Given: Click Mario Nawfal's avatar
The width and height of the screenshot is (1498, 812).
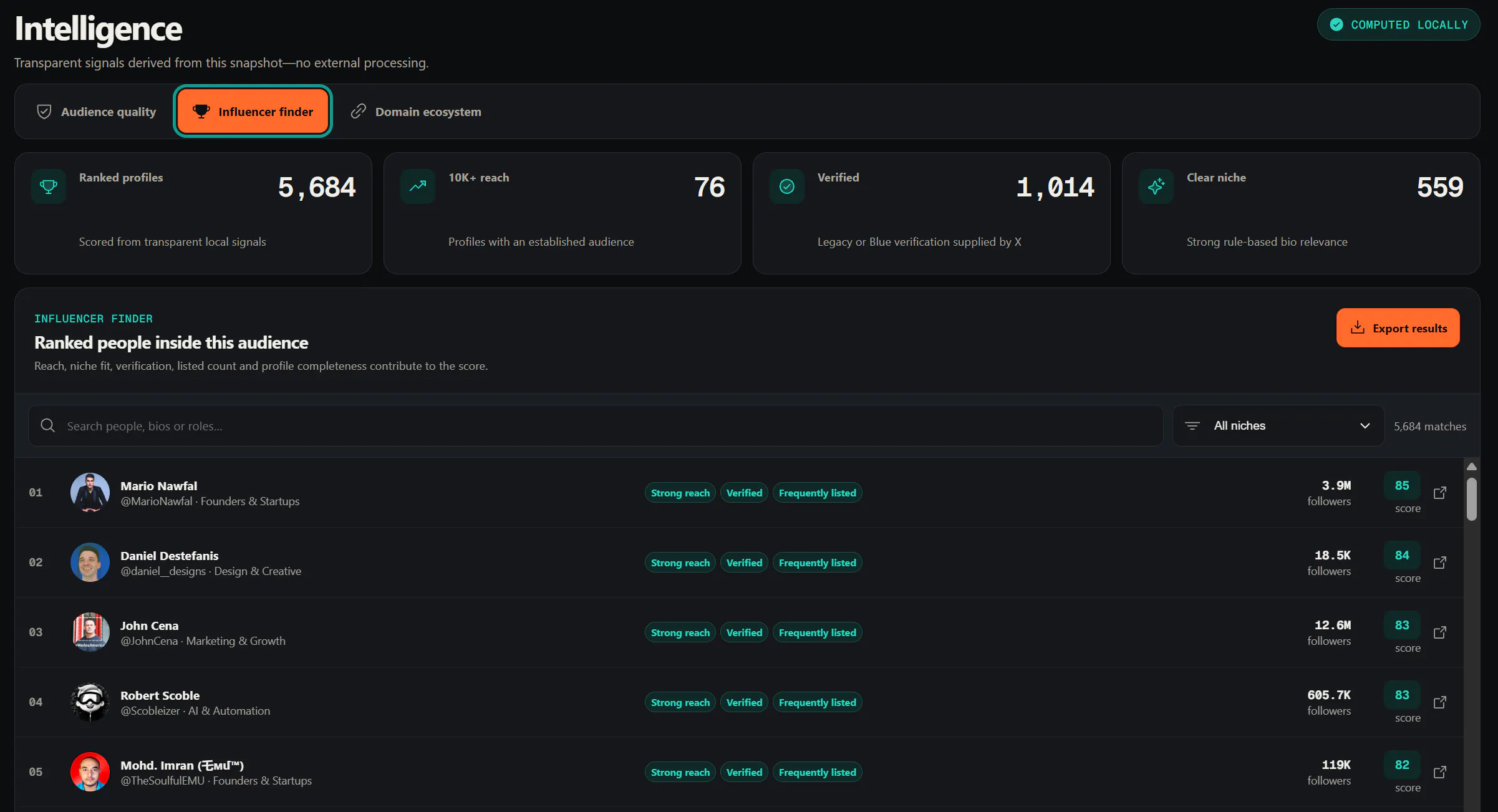Looking at the screenshot, I should [x=90, y=493].
